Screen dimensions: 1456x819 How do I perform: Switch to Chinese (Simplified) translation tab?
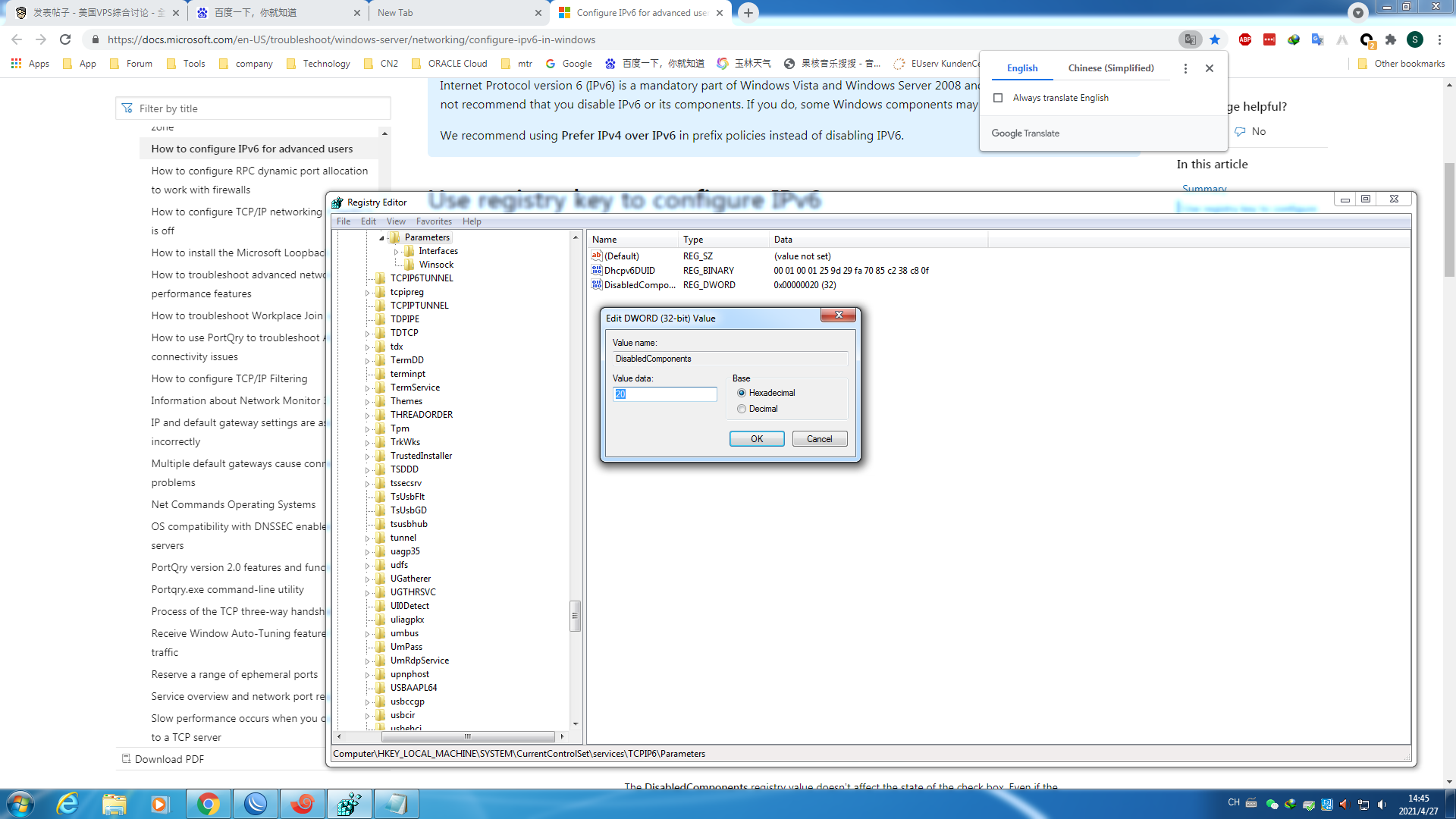tap(1110, 68)
